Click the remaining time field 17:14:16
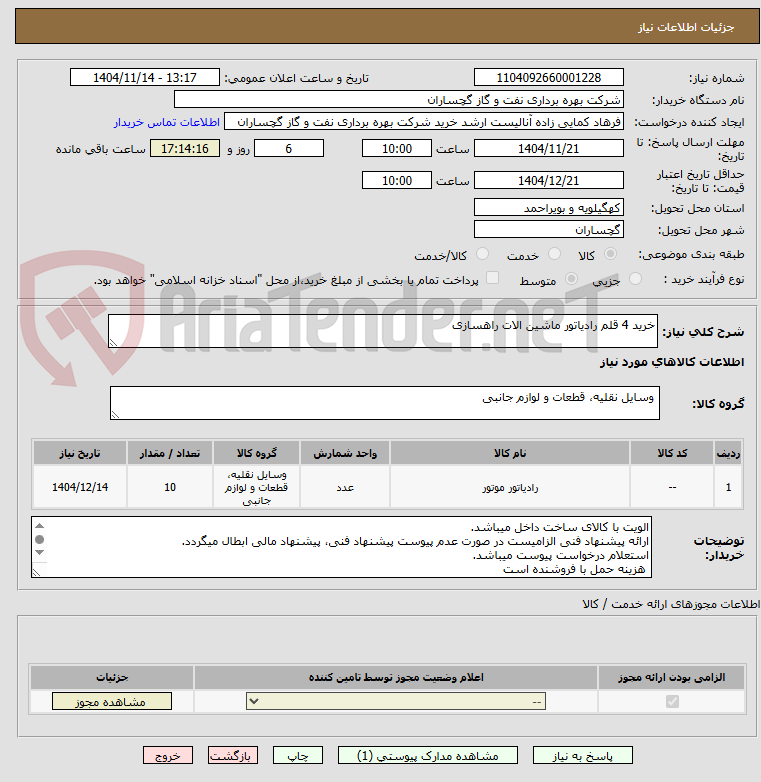This screenshot has height=782, width=761. tap(185, 149)
